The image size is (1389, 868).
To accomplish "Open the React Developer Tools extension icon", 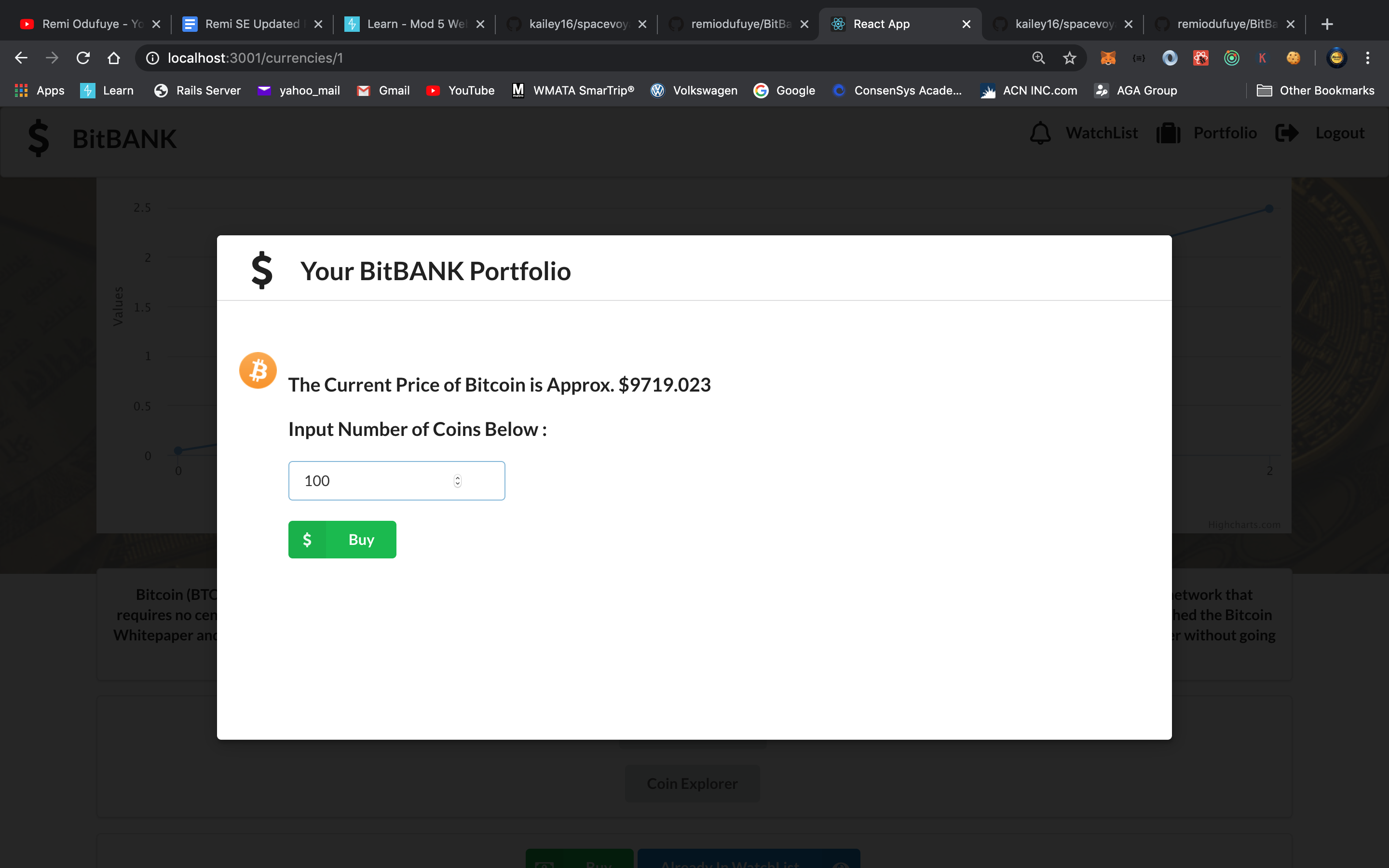I will 1201,58.
